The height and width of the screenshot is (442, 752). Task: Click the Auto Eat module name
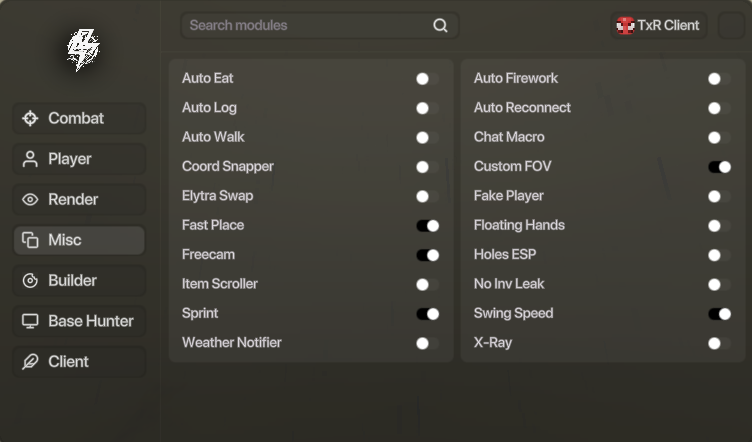(x=208, y=78)
